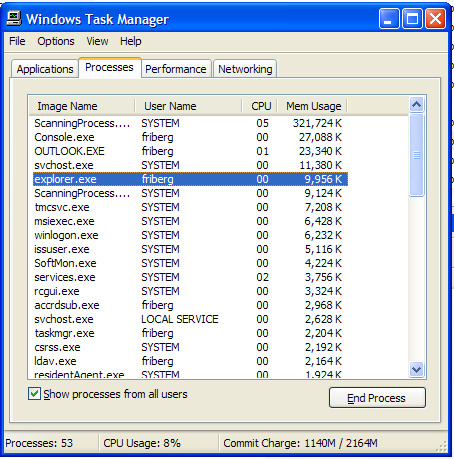The width and height of the screenshot is (454, 459).
Task: Select ScanningProcess row using 321,724 K
Action: (190, 123)
